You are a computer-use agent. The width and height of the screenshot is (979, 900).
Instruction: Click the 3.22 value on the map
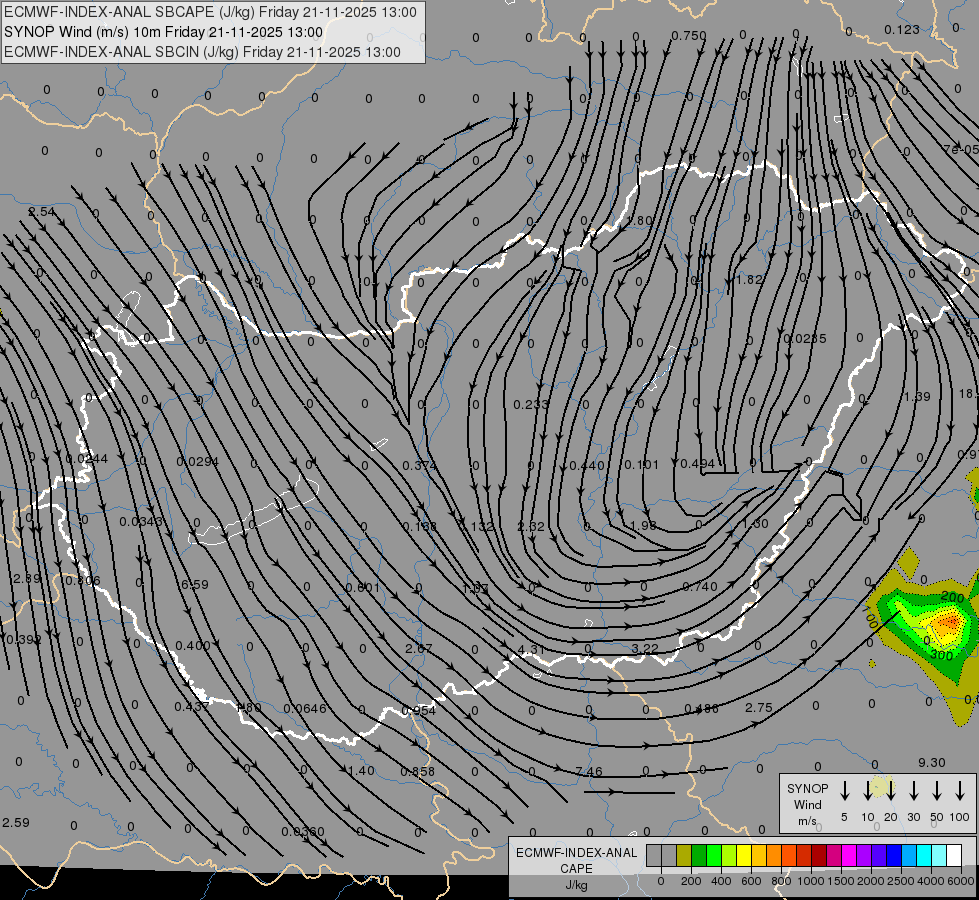[x=645, y=648]
